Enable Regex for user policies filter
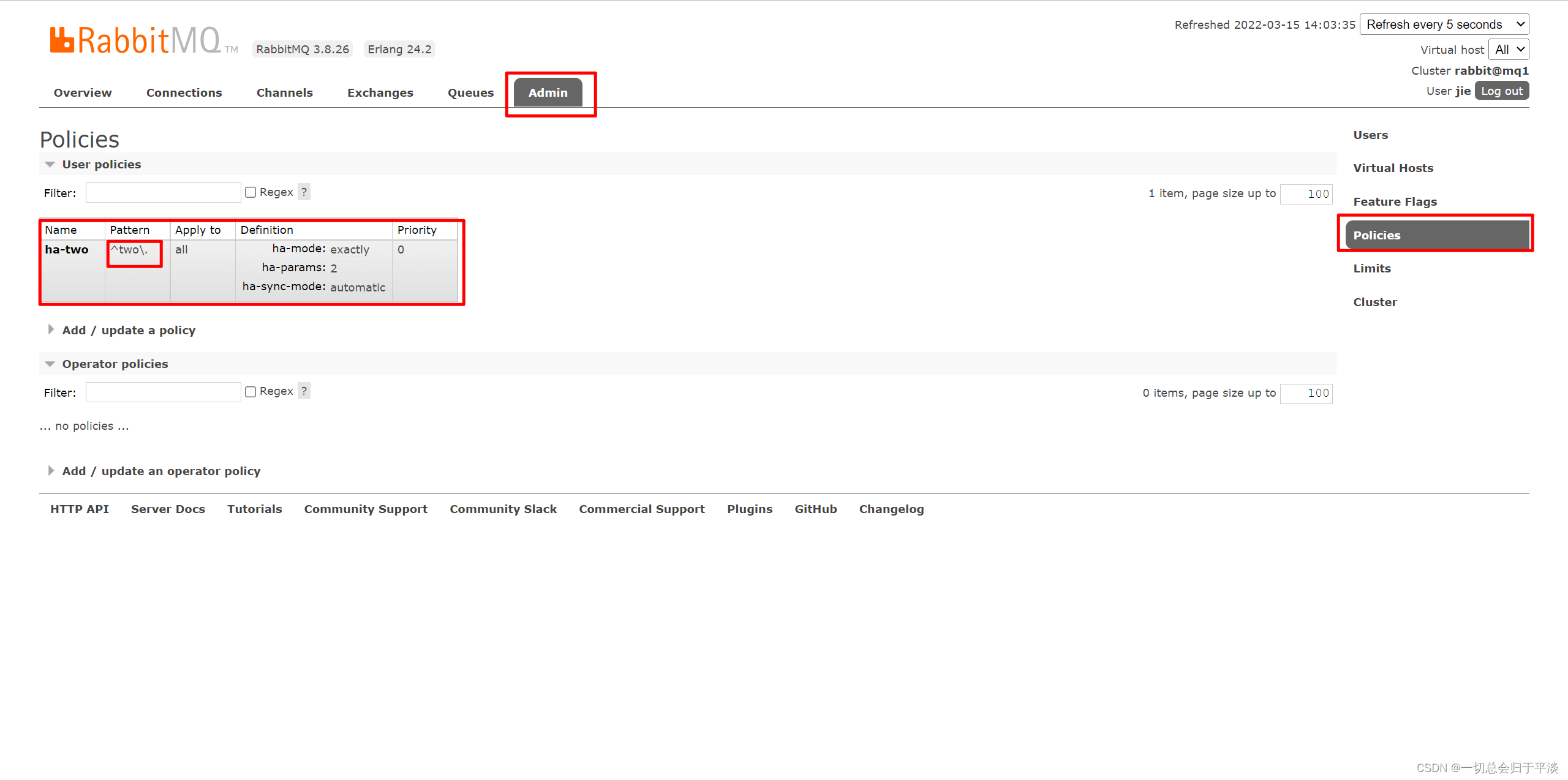This screenshot has height=780, width=1568. click(x=251, y=192)
